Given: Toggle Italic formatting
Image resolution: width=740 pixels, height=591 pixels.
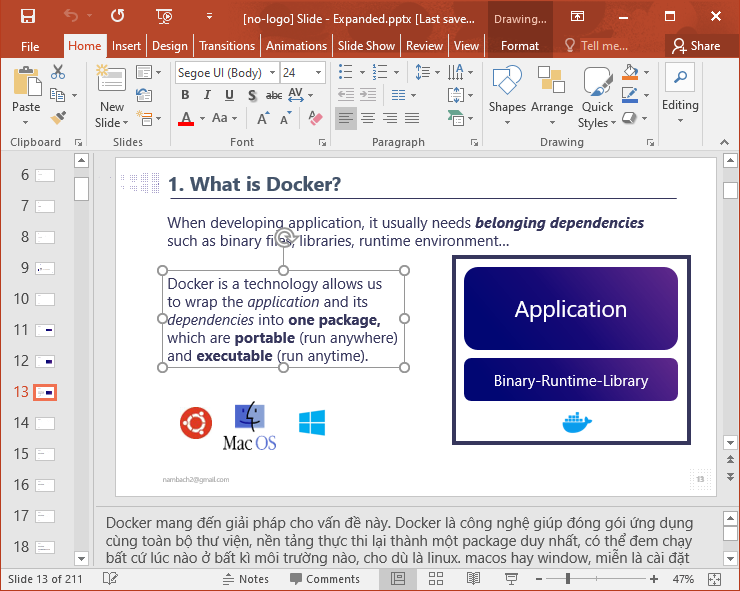Looking at the screenshot, I should (x=207, y=95).
